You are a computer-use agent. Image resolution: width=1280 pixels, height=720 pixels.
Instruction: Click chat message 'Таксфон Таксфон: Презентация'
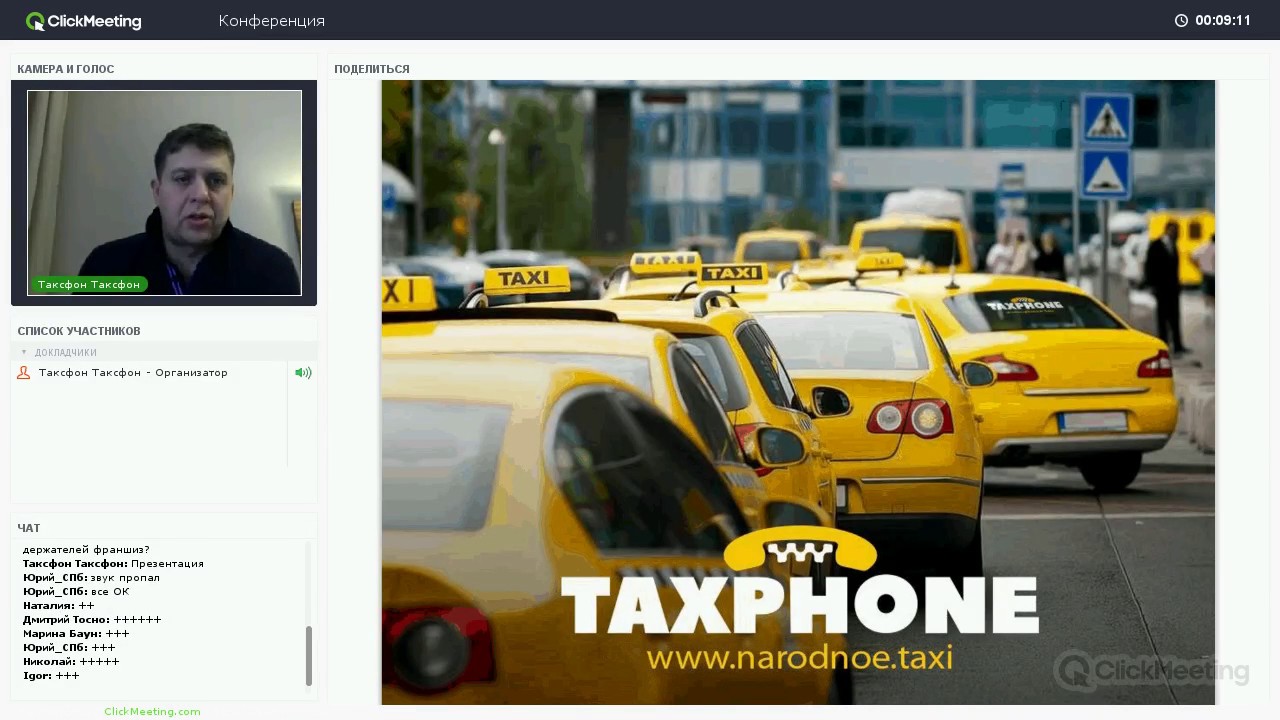(113, 564)
